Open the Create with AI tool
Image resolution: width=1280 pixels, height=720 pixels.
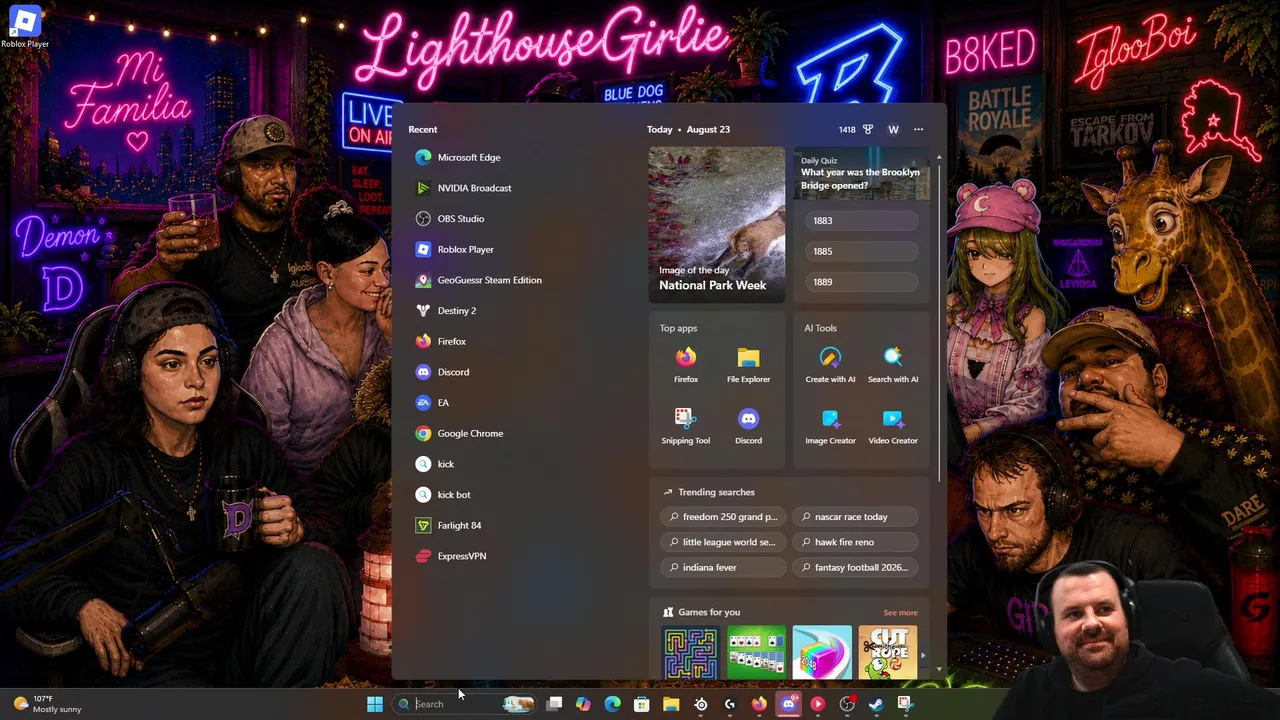click(x=830, y=365)
